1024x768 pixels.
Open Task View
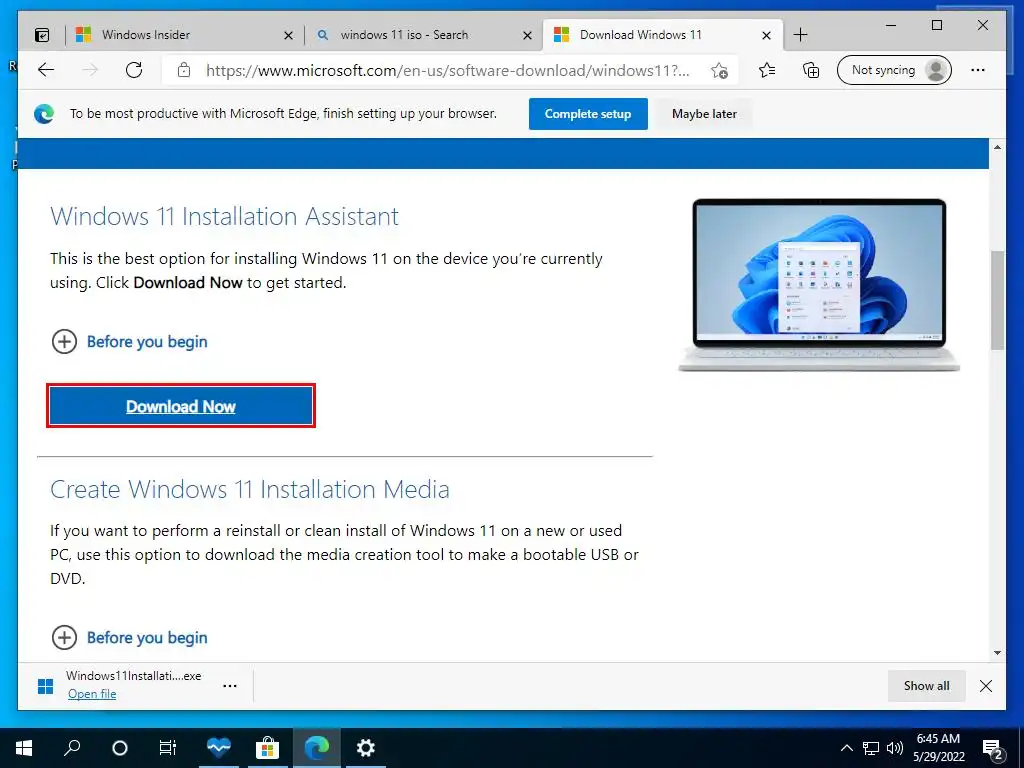(168, 748)
